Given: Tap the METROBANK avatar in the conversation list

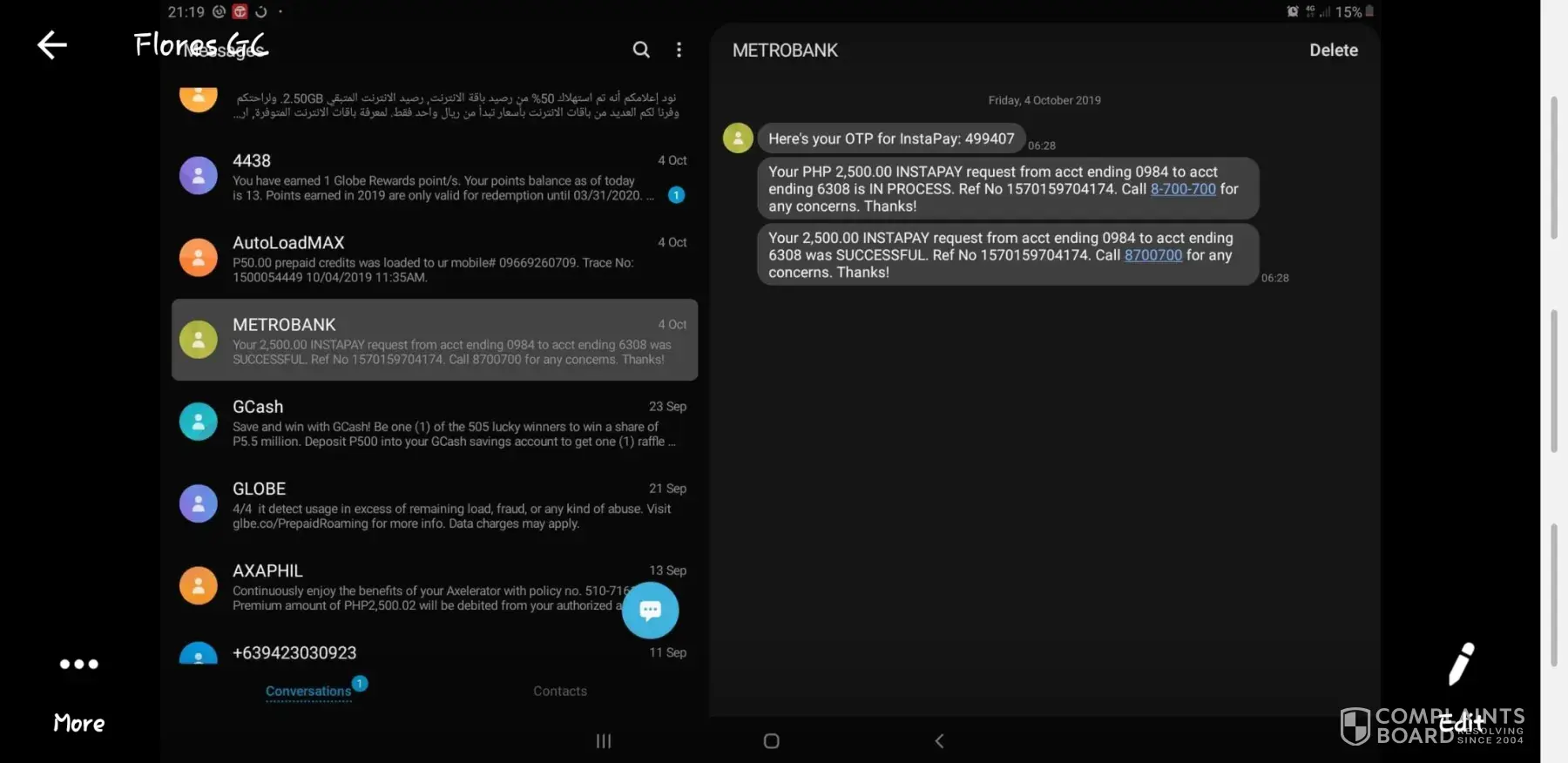Looking at the screenshot, I should tap(199, 340).
